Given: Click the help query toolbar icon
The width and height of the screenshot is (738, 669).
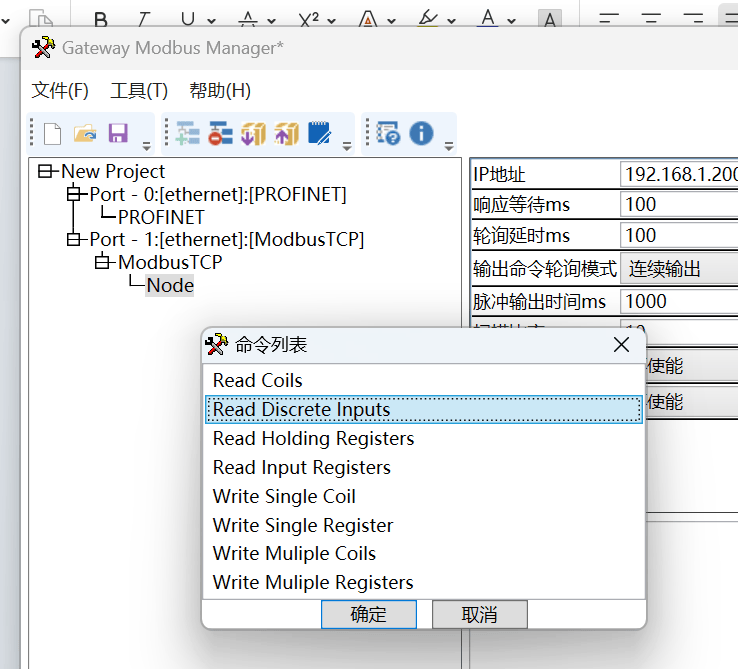Looking at the screenshot, I should coord(388,133).
